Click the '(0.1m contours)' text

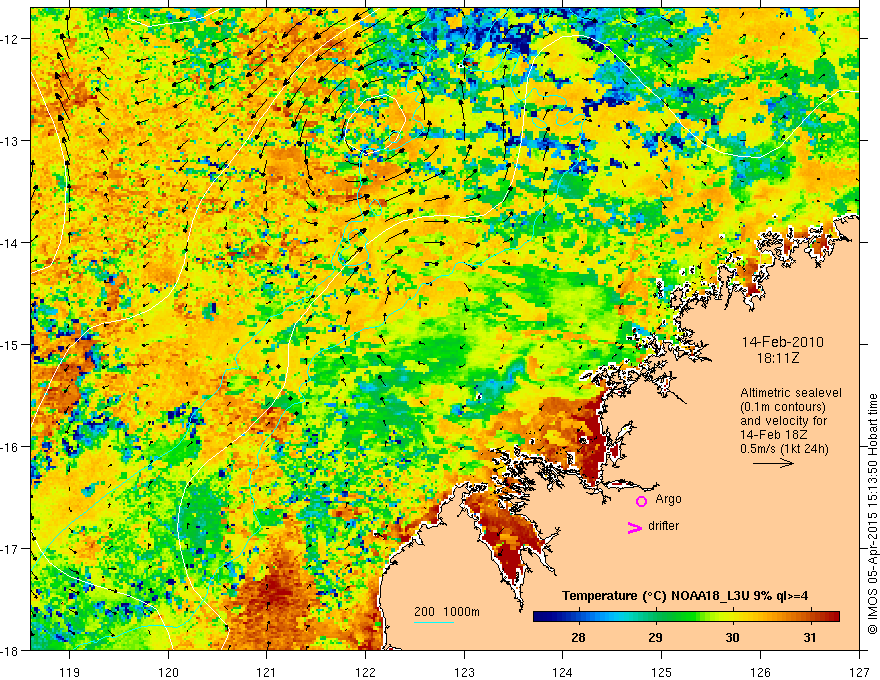(783, 407)
